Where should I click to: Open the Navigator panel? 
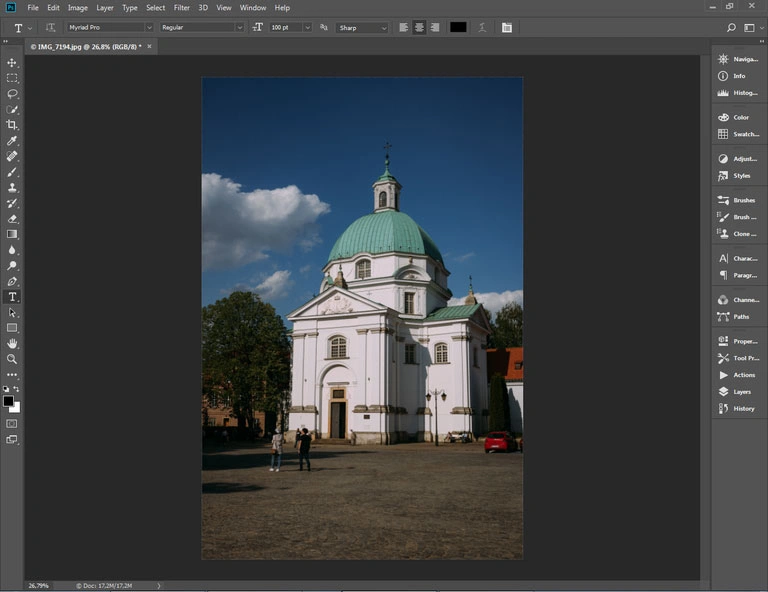coord(739,59)
